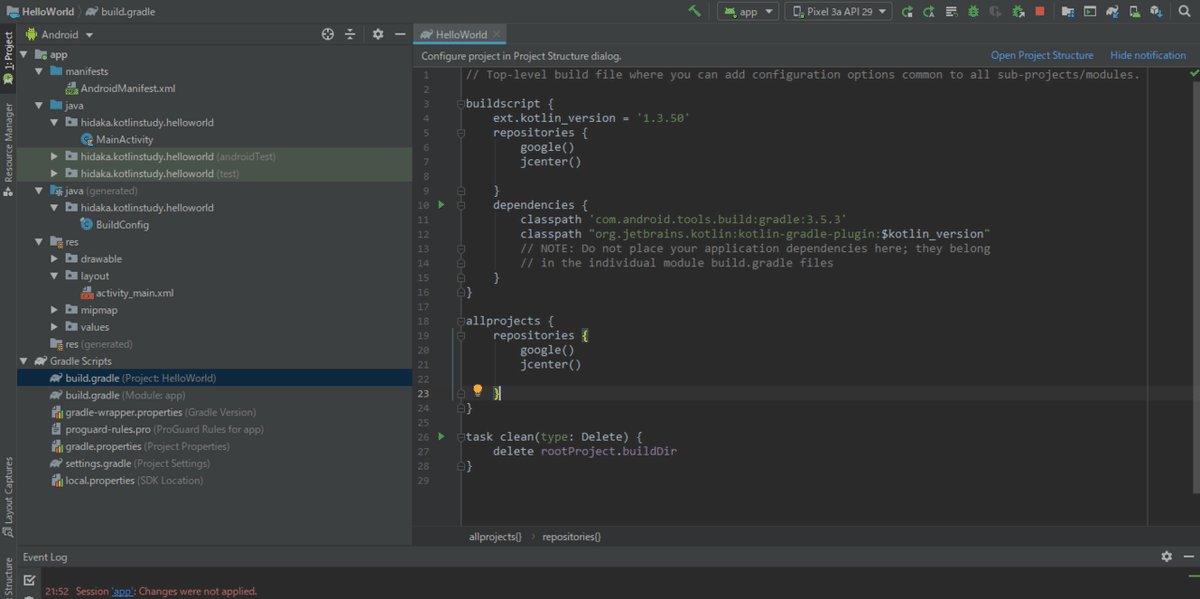Open the Android project view dropdown

(59, 34)
